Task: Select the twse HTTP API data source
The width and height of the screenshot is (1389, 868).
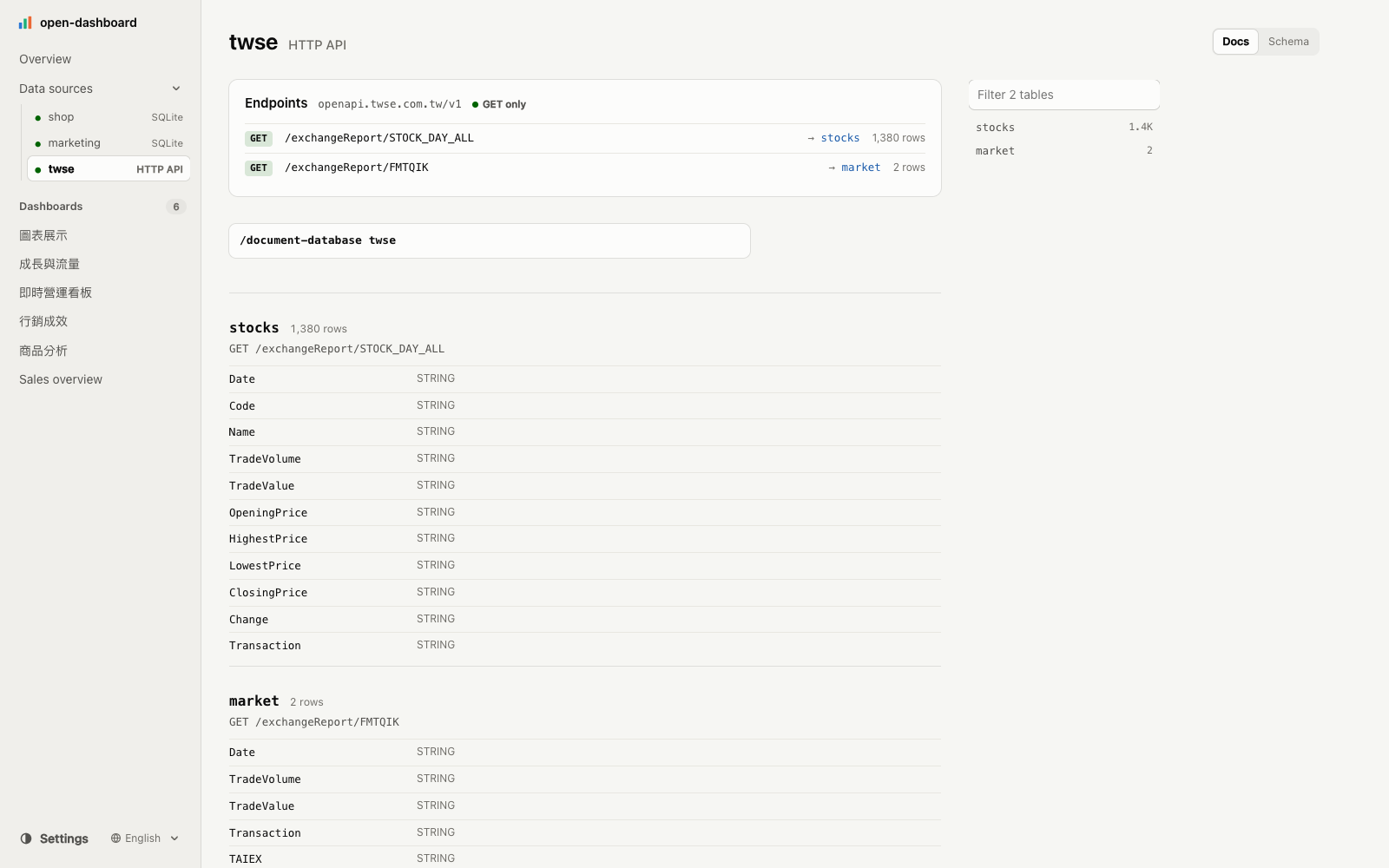Action: 109,169
